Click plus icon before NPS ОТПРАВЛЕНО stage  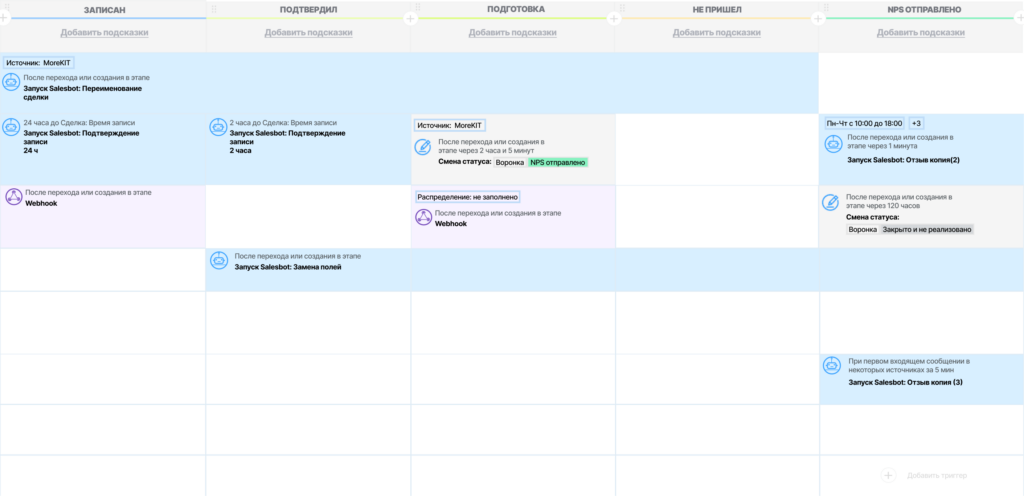[x=818, y=19]
